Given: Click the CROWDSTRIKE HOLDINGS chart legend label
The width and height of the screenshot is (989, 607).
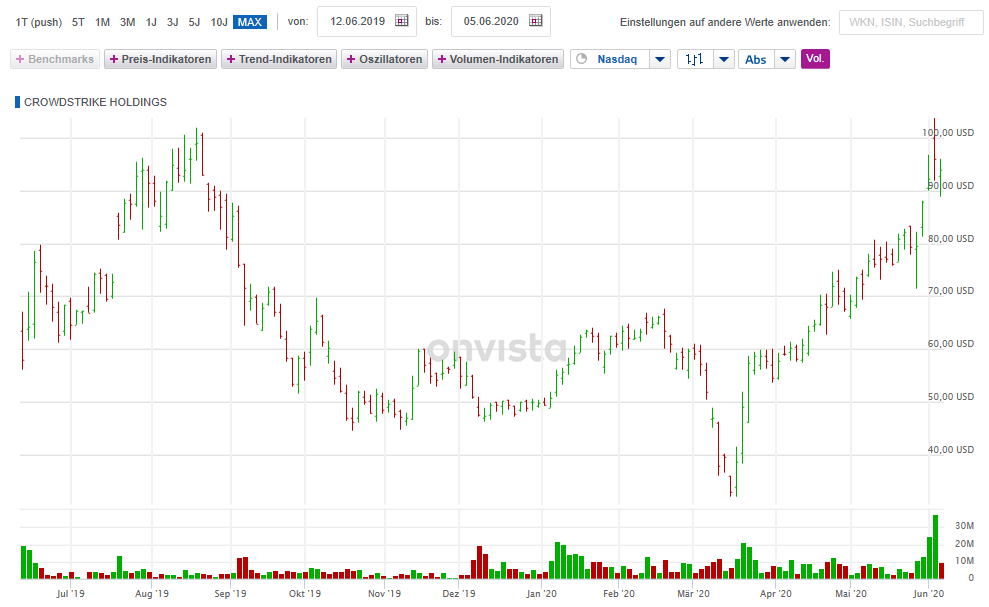Looking at the screenshot, I should (x=95, y=102).
